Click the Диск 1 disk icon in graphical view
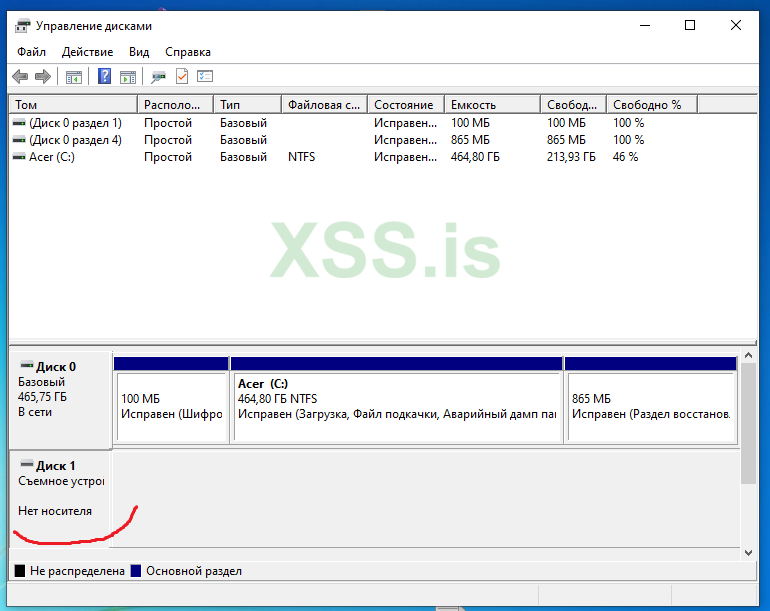The image size is (770, 611). click(x=27, y=464)
